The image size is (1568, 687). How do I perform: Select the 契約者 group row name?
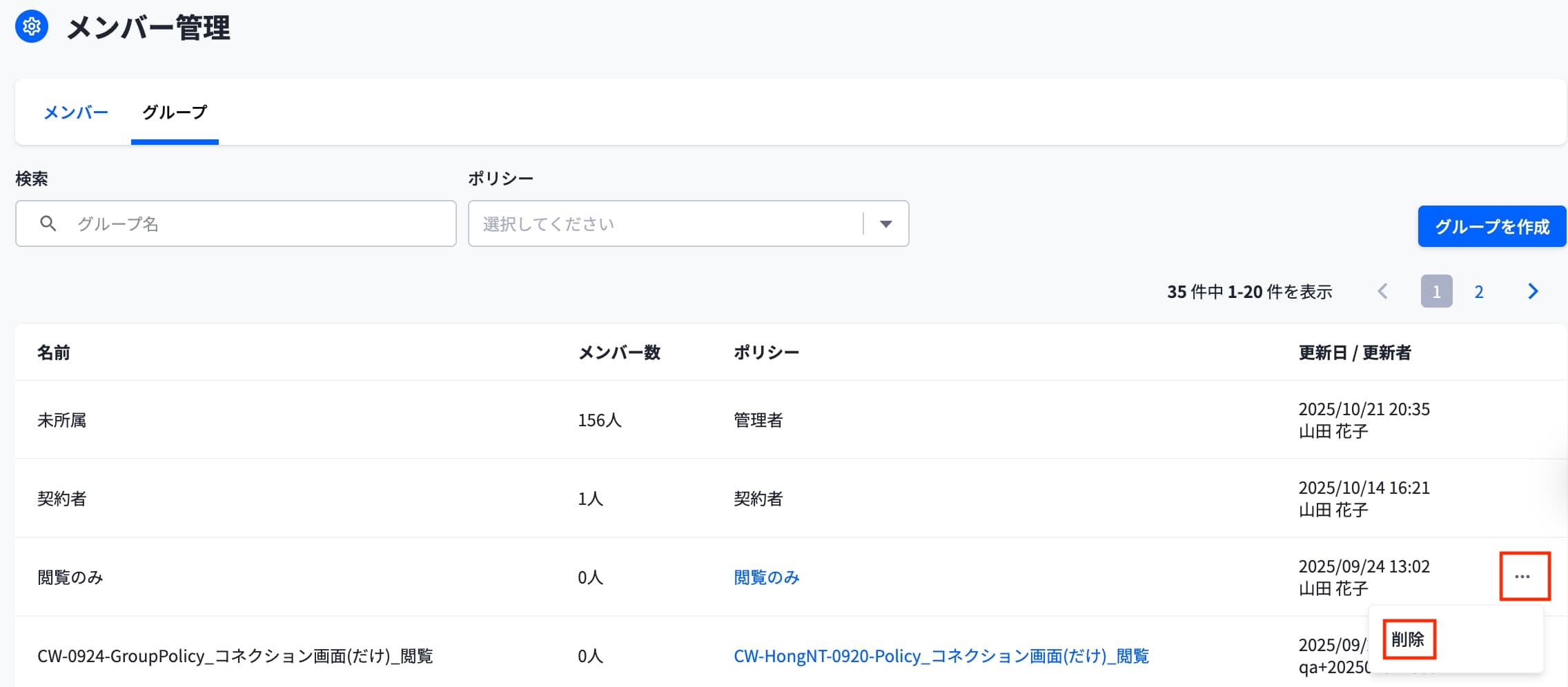coord(62,499)
